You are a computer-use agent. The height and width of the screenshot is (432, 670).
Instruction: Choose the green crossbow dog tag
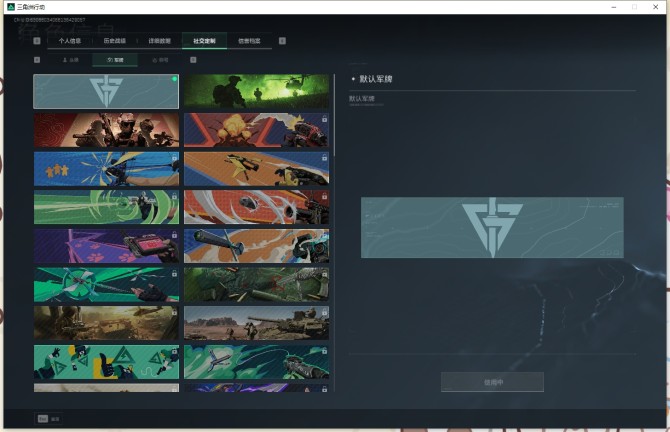point(256,362)
